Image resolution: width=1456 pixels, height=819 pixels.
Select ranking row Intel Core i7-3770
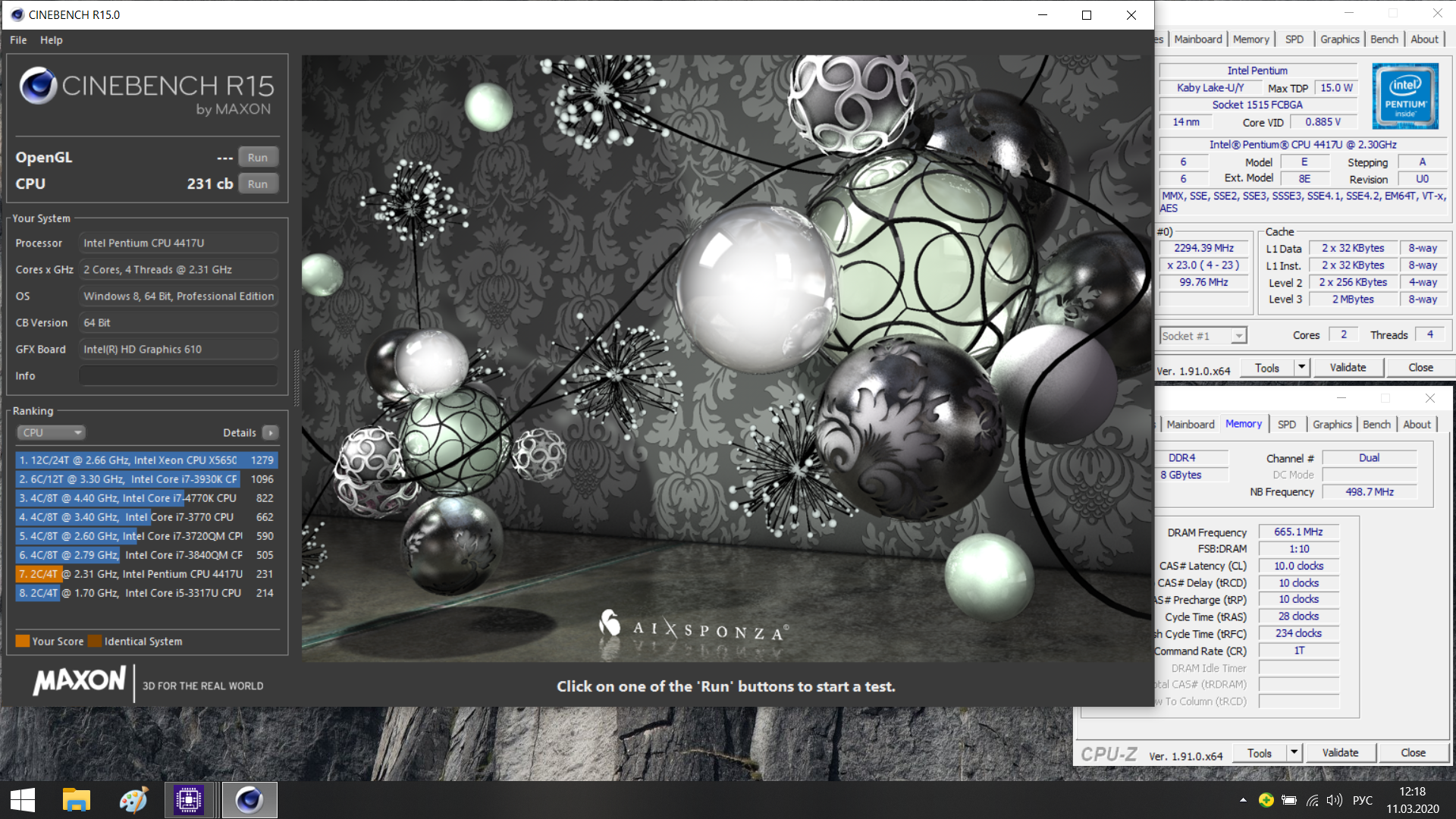pyautogui.click(x=146, y=517)
